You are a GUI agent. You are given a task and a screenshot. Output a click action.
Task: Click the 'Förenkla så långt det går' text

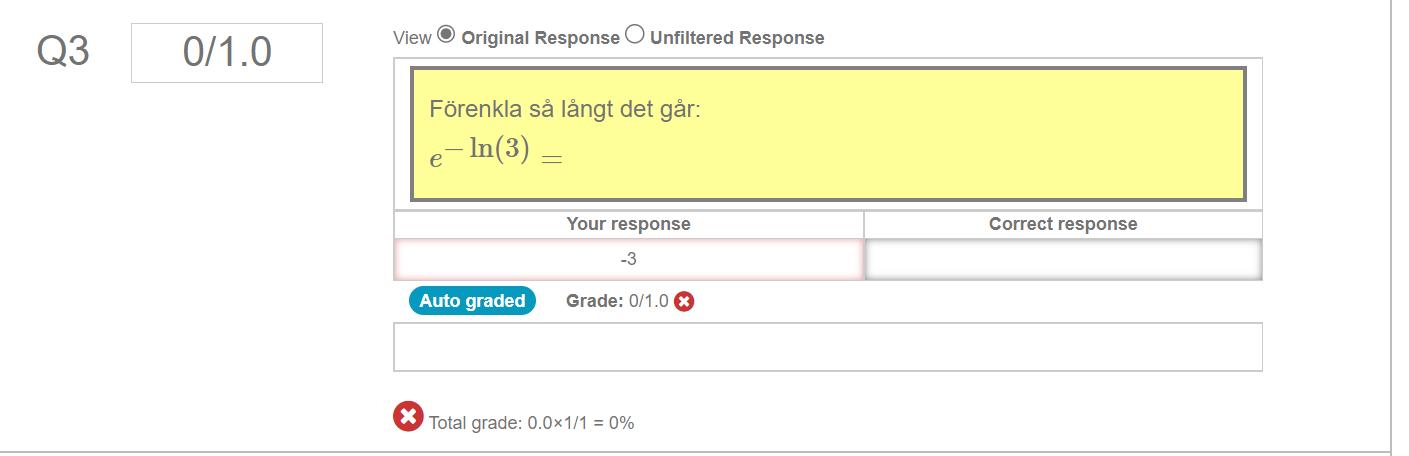click(x=565, y=109)
